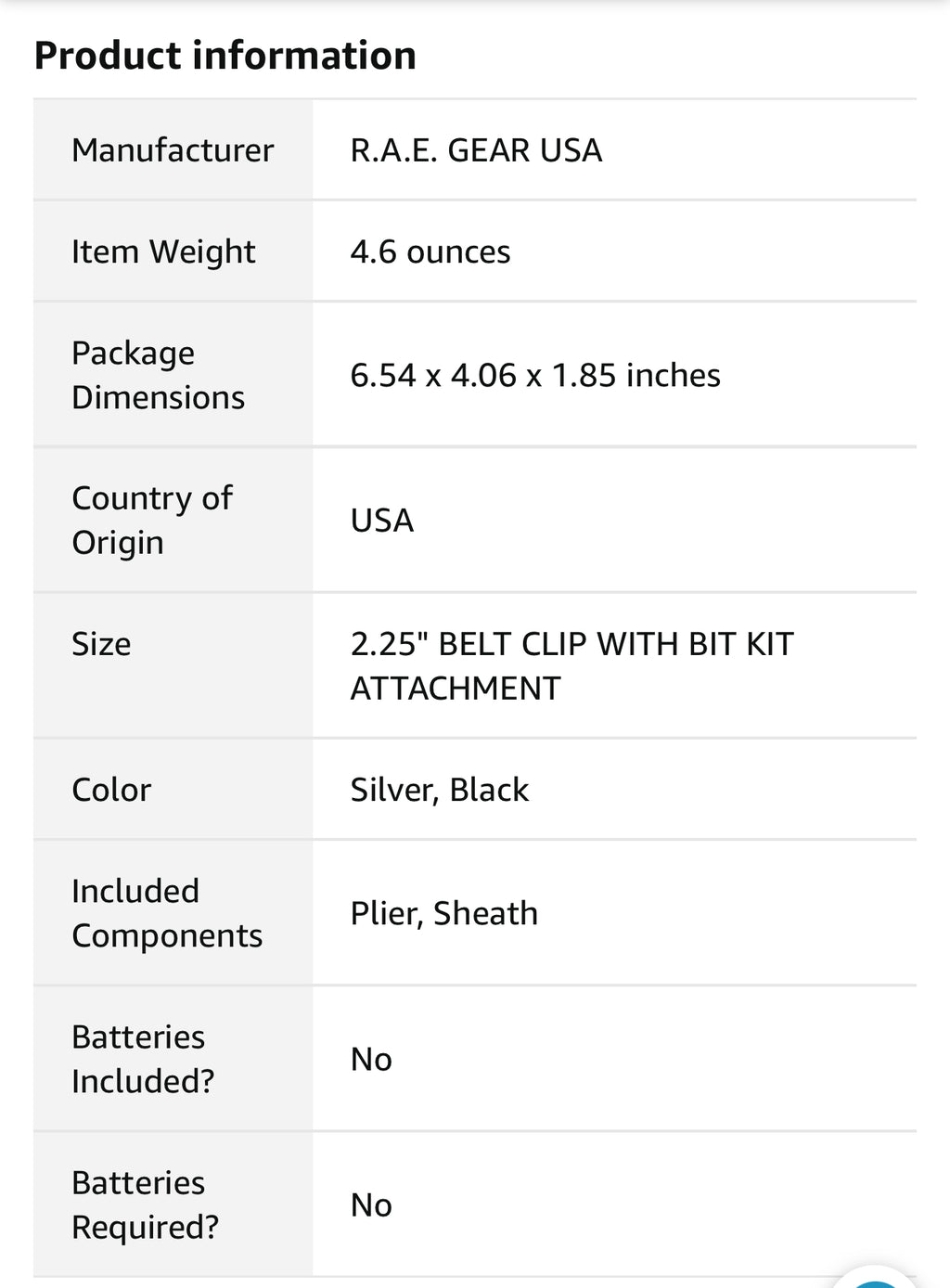The image size is (950, 1288).
Task: Click the 6.54 x 4.06 x 1.85 inches value
Action: [x=535, y=375]
